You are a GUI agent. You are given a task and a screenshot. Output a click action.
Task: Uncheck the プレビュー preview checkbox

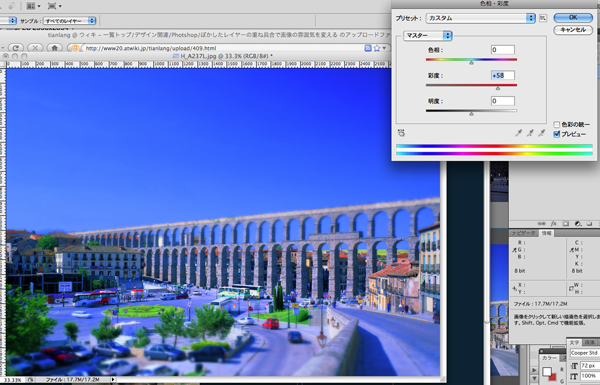pyautogui.click(x=557, y=134)
